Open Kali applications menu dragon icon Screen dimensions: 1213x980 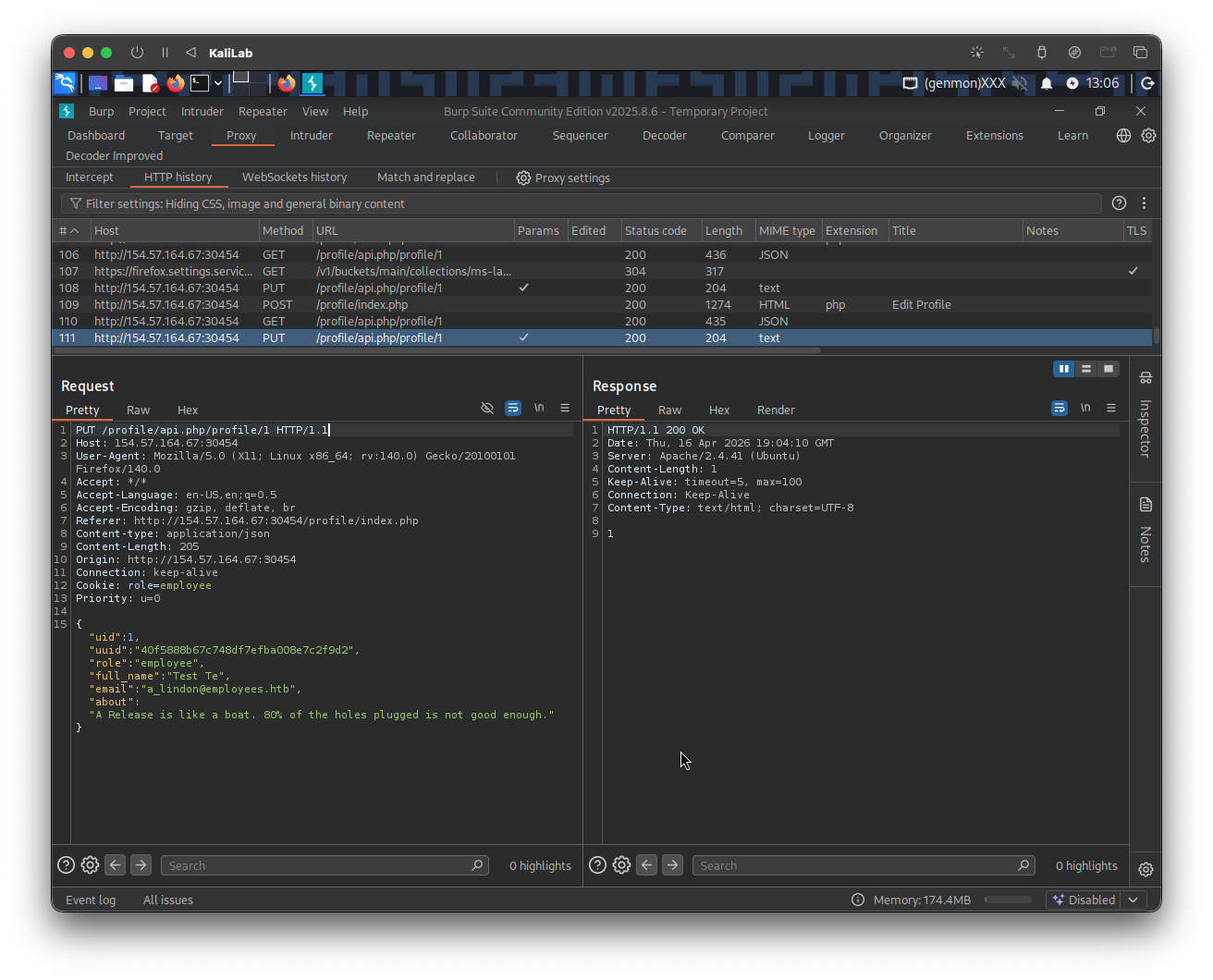[65, 83]
